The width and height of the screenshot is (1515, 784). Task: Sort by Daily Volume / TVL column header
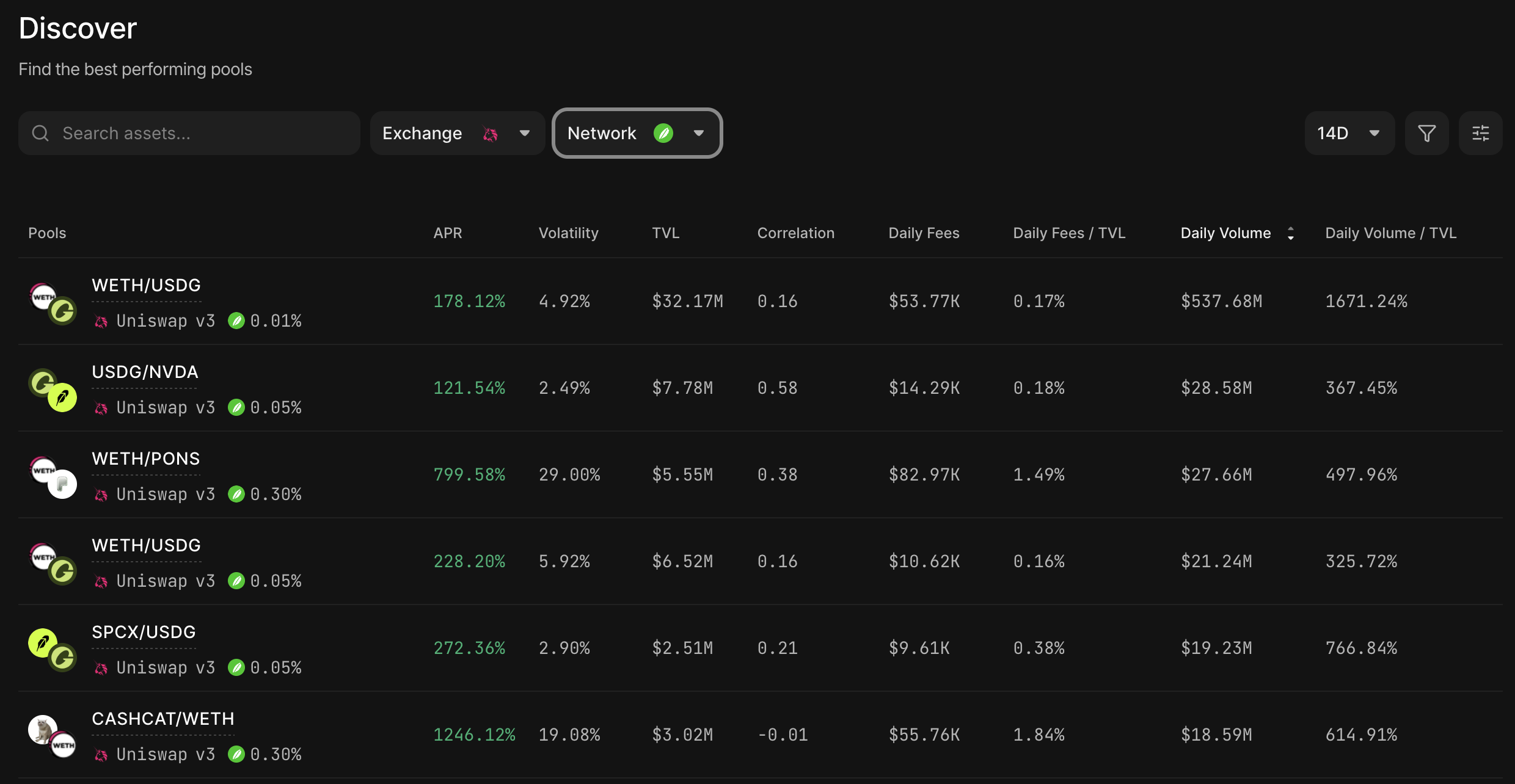click(x=1391, y=233)
